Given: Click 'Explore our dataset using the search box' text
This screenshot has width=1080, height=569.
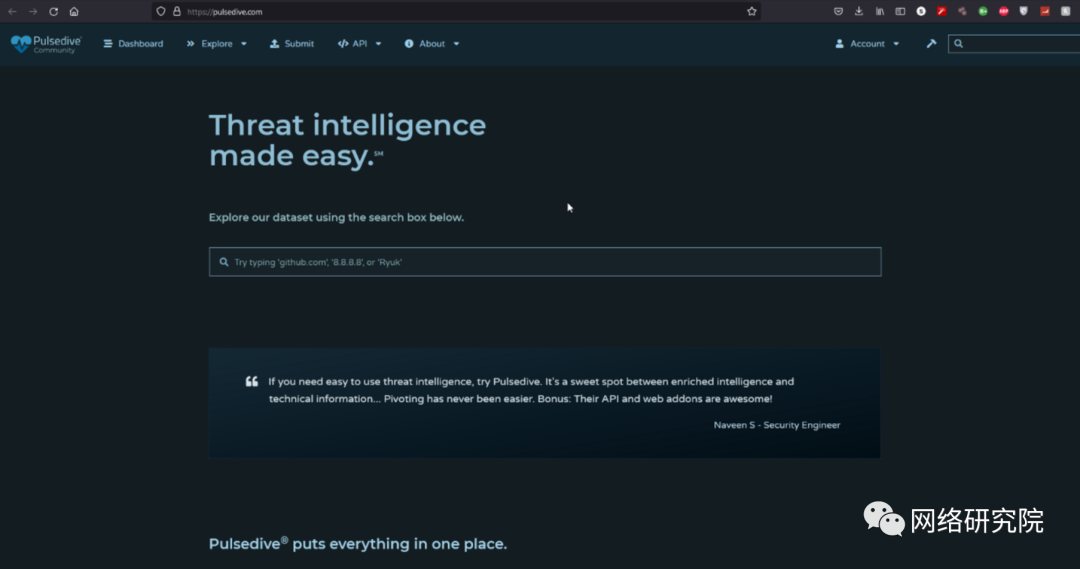Looking at the screenshot, I should [336, 217].
